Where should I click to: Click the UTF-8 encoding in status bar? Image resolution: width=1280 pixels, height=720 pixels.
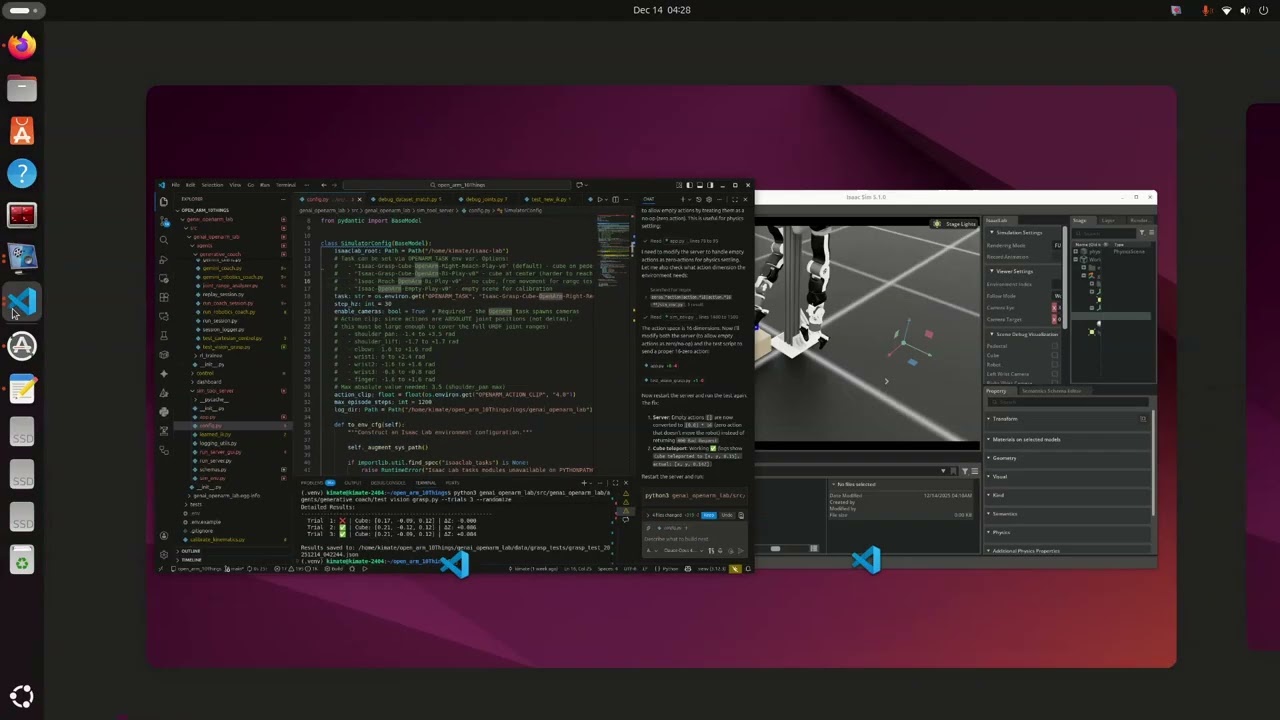pos(630,568)
